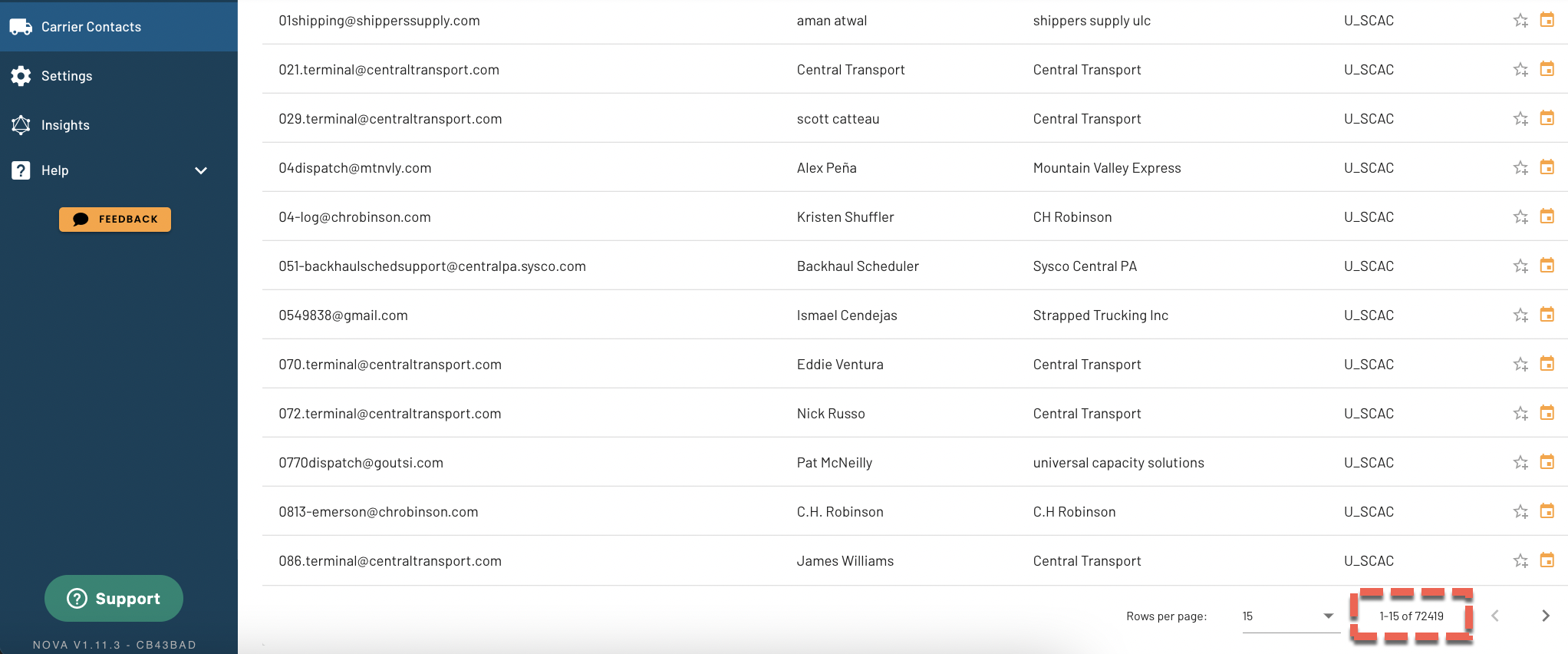The width and height of the screenshot is (1568, 654).
Task: Favorite the 04dispatch@mtnvly.com contact
Action: (x=1520, y=168)
